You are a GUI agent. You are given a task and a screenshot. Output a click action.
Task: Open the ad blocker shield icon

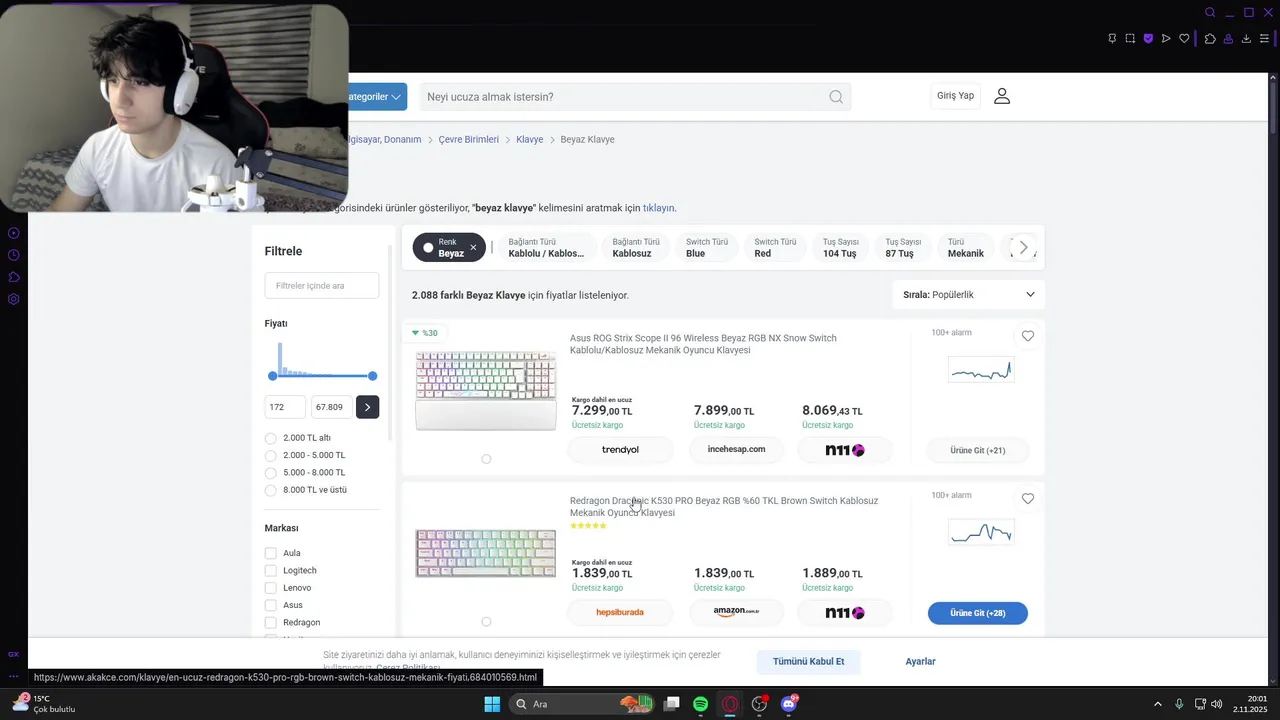tap(1148, 39)
